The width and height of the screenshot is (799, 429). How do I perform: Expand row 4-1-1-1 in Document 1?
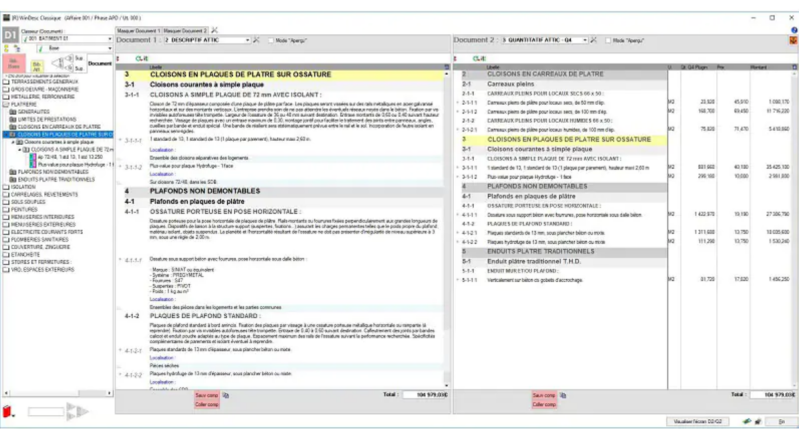pyautogui.click(x=121, y=259)
